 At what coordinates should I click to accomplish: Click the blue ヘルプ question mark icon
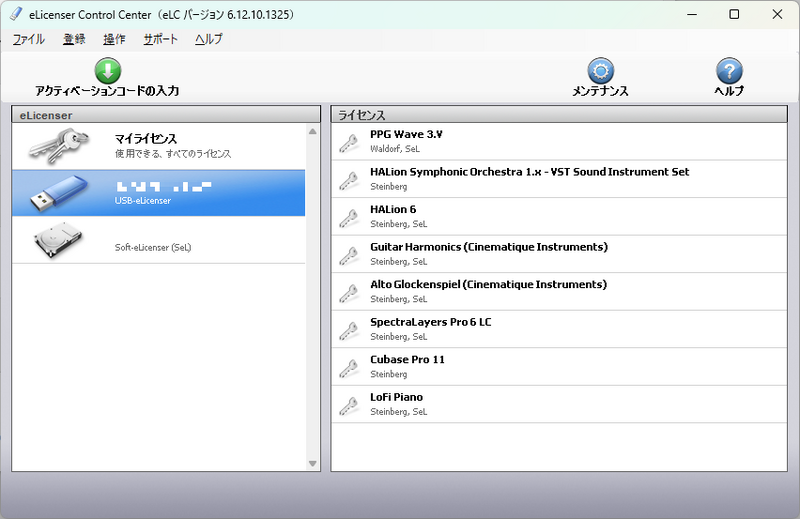click(729, 70)
